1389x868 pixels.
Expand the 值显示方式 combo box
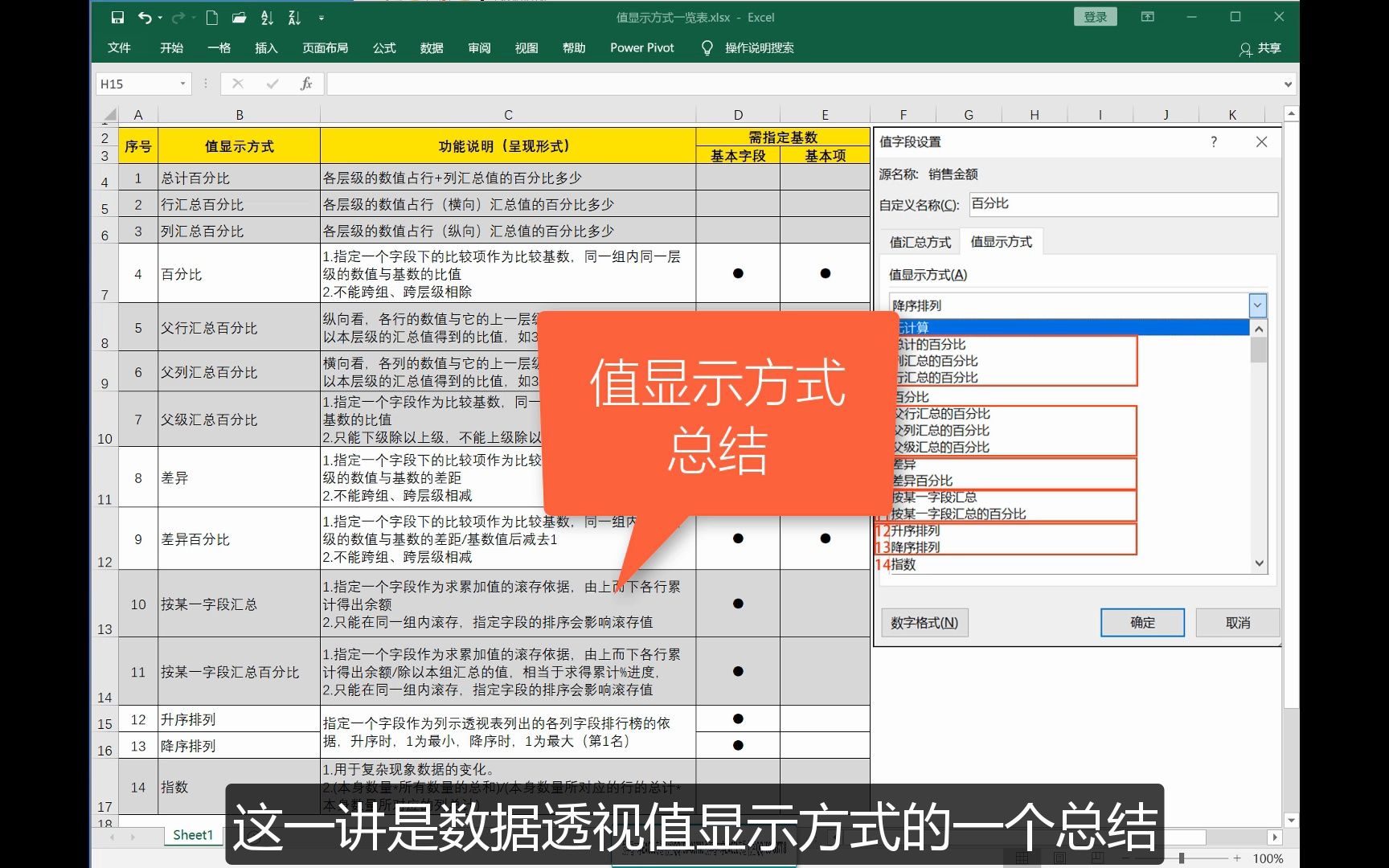pyautogui.click(x=1257, y=305)
